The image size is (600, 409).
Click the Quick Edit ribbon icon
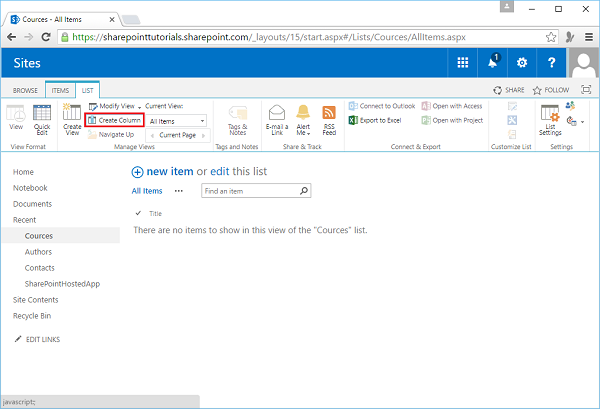tap(42, 119)
